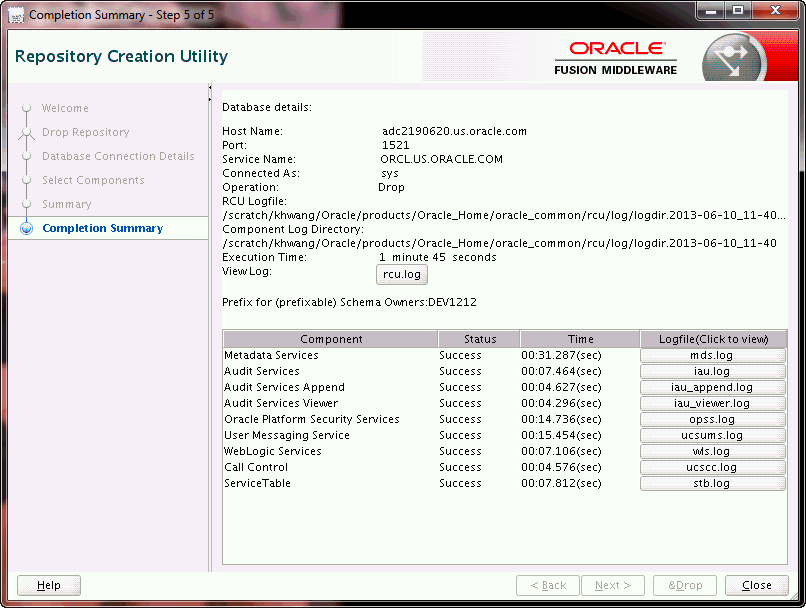Click the Welcome step node icon
This screenshot has height=608, width=806.
click(x=27, y=108)
